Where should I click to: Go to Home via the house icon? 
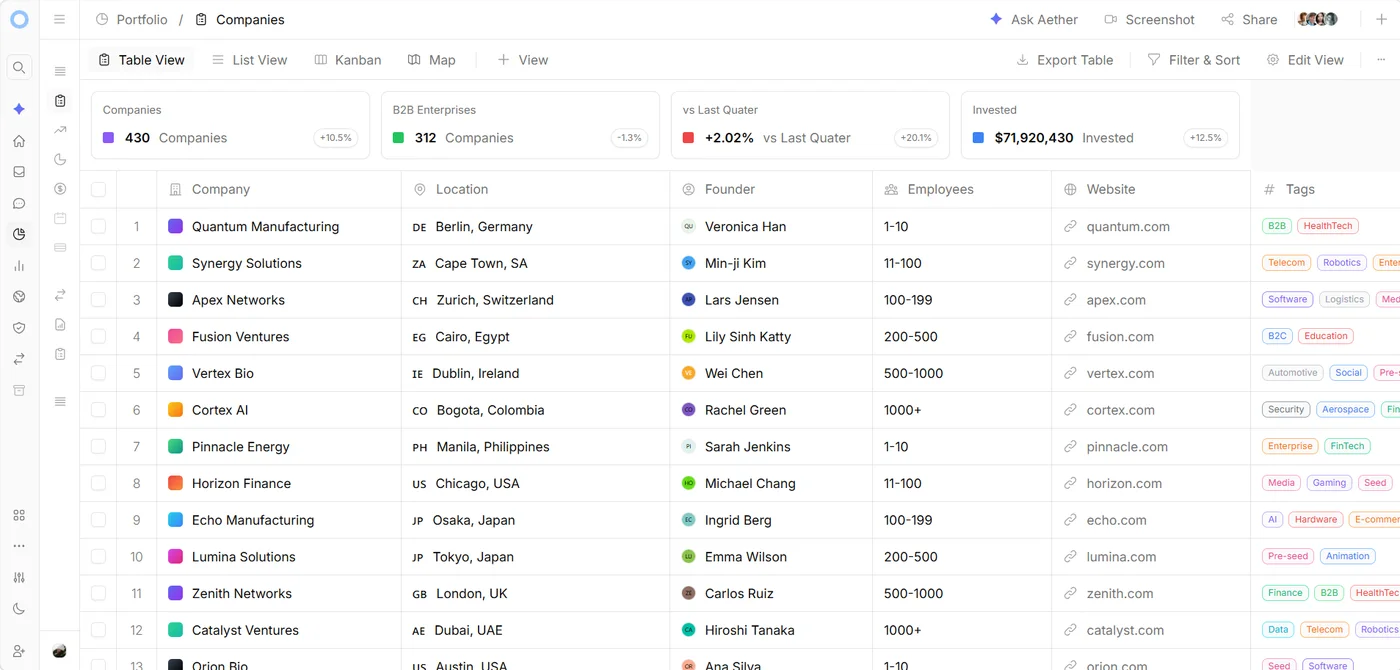click(x=19, y=141)
